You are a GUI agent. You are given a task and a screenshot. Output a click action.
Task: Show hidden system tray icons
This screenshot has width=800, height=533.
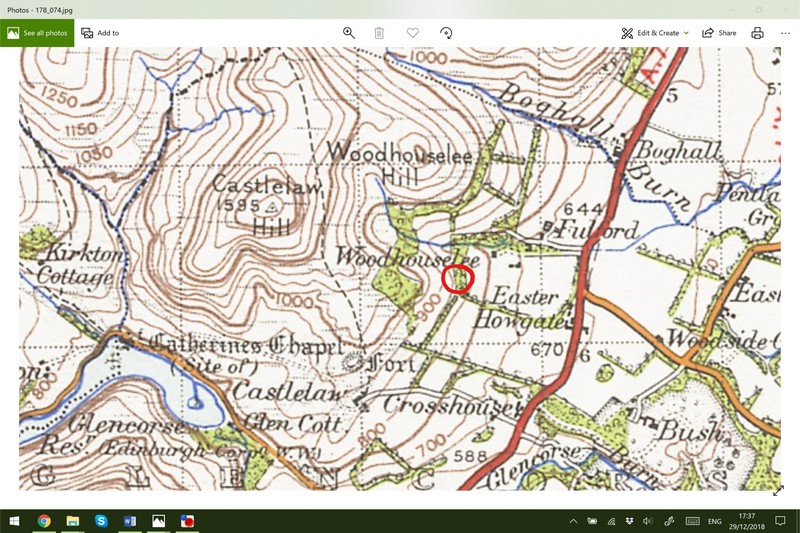(x=573, y=521)
